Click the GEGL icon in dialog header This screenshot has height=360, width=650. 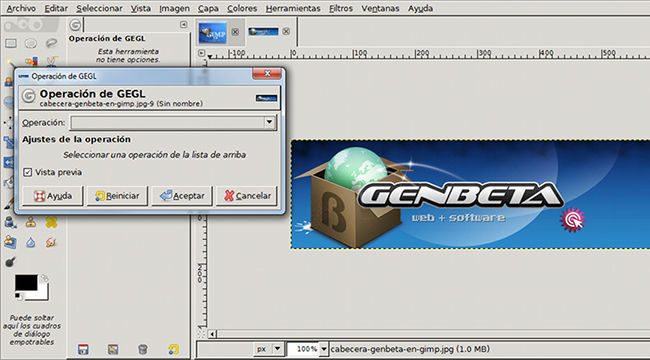[x=29, y=96]
